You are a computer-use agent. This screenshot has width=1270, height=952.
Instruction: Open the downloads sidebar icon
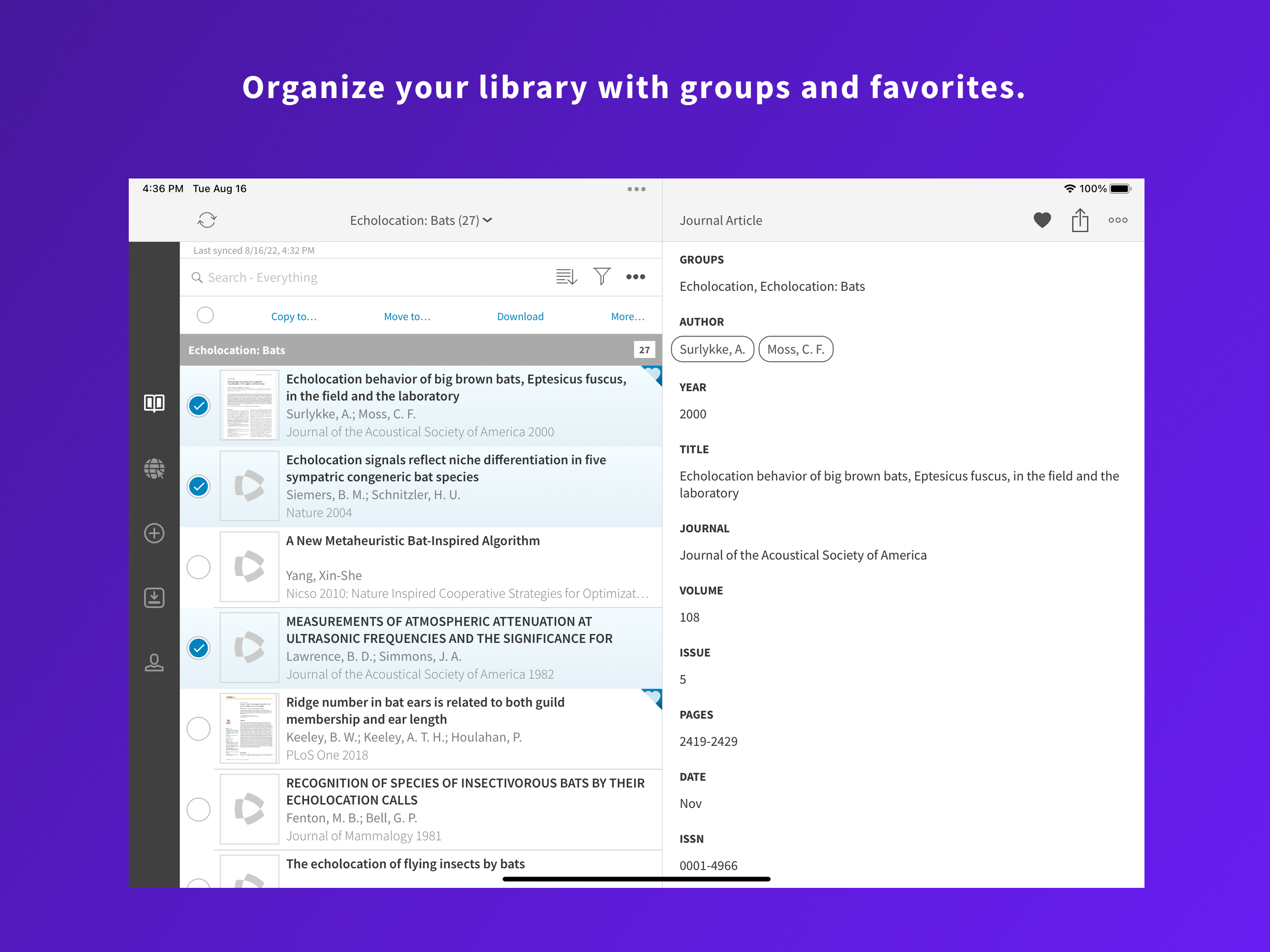154,598
